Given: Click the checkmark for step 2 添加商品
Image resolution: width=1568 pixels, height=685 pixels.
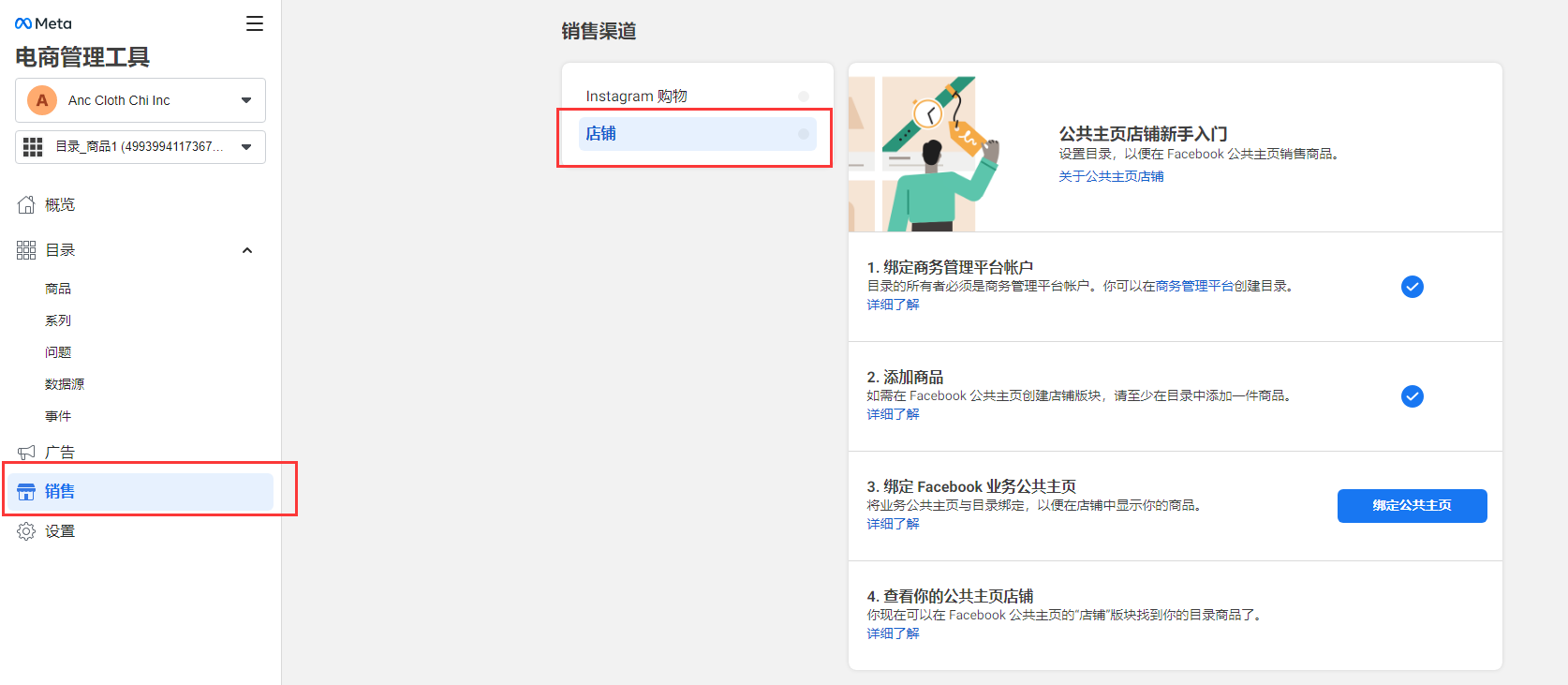Looking at the screenshot, I should coord(1413,396).
